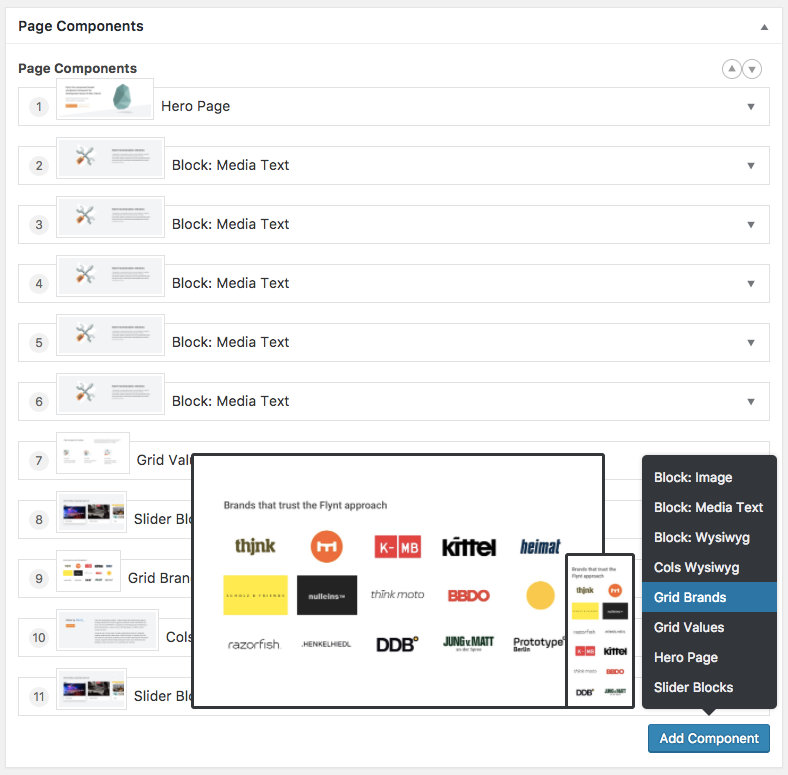Screen dimensions: 788x775
Task: Expand row 4 Block: Media Text arrow
Action: [x=751, y=284]
